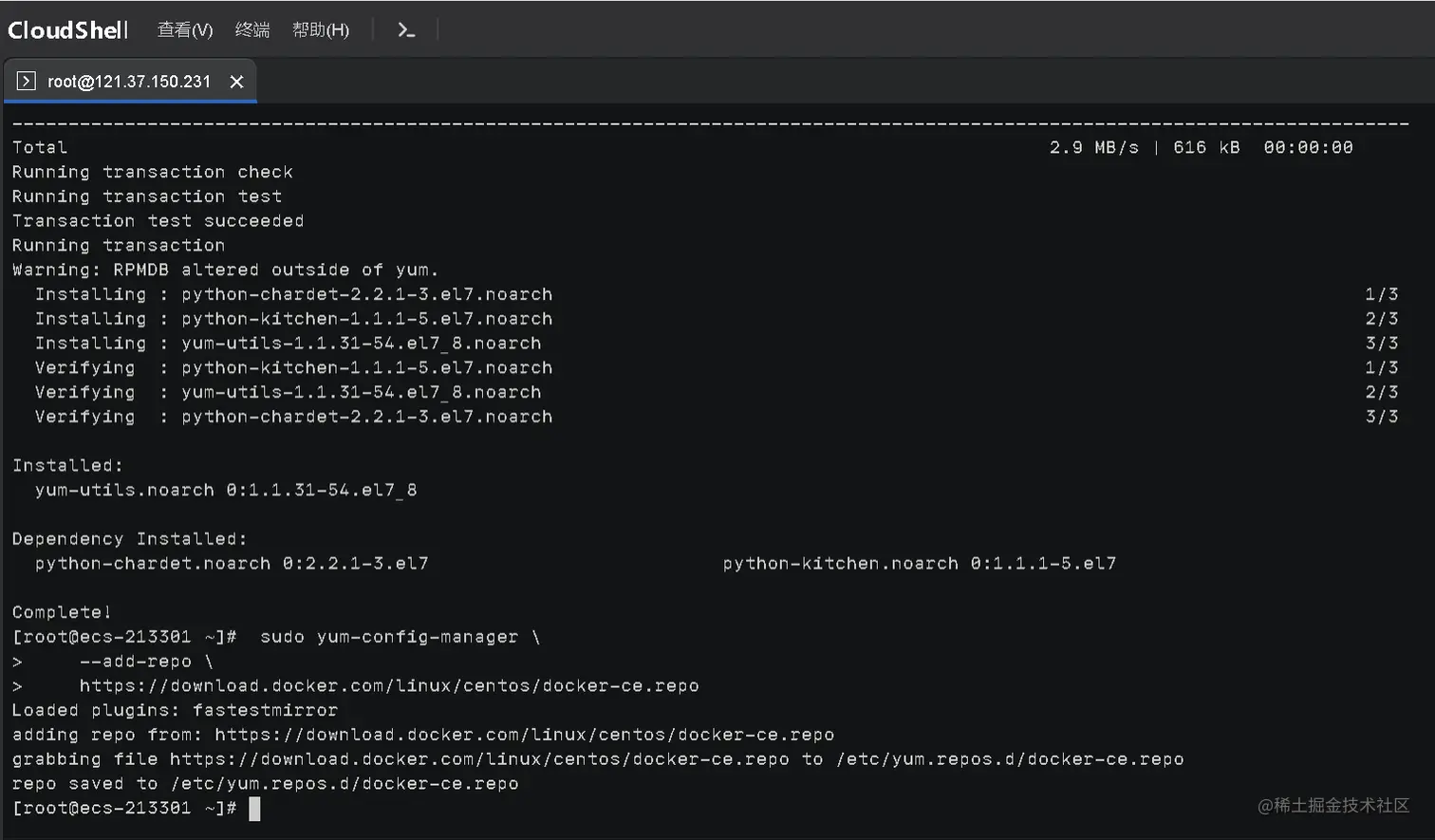Select the root@121.37.150.231 session tab
Image resolution: width=1435 pixels, height=840 pixels.
tap(129, 82)
